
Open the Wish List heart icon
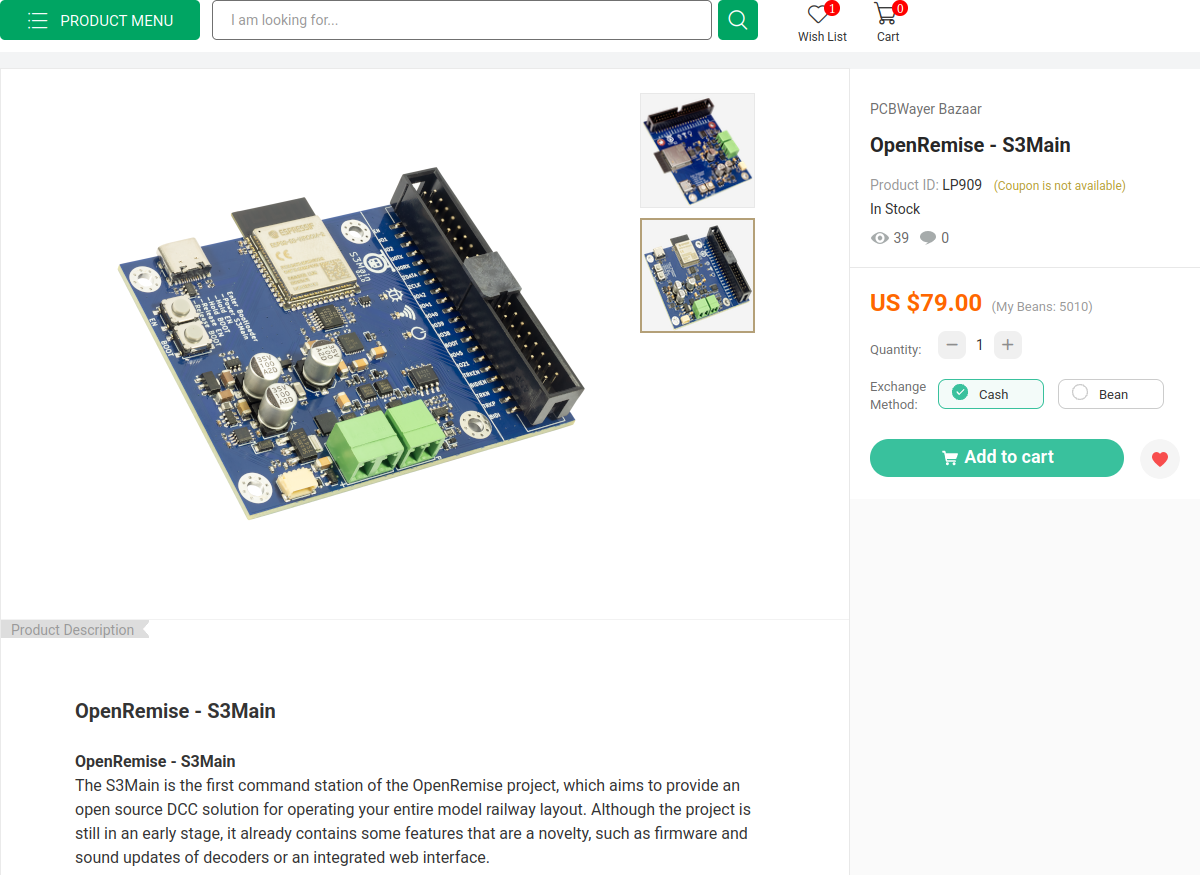tap(819, 14)
